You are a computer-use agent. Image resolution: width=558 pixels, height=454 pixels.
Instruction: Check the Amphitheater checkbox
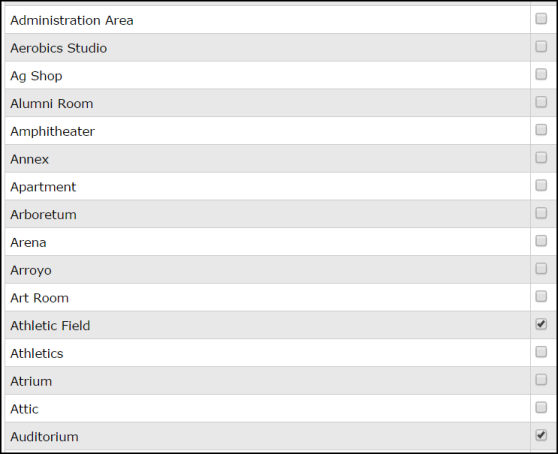541,130
